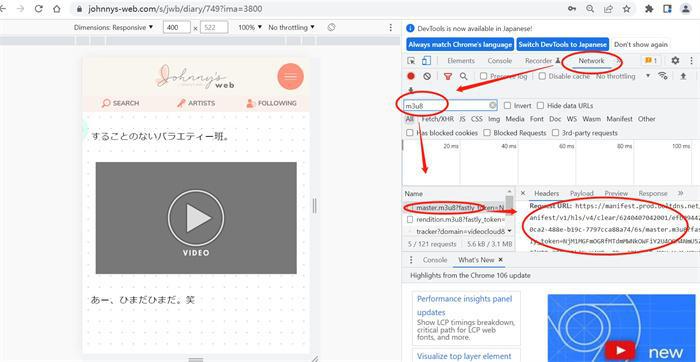Open the 100% zoom dropdown

(250, 27)
